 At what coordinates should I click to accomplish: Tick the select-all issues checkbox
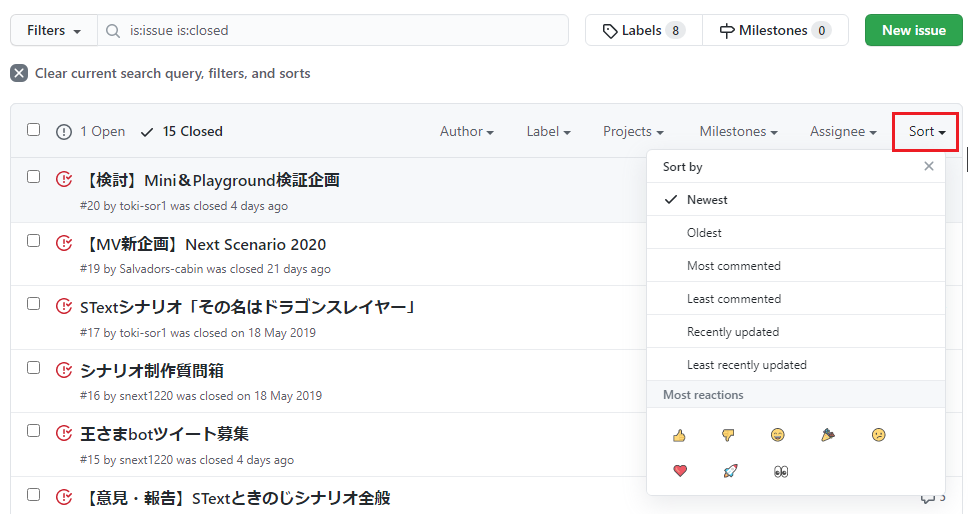(33, 130)
